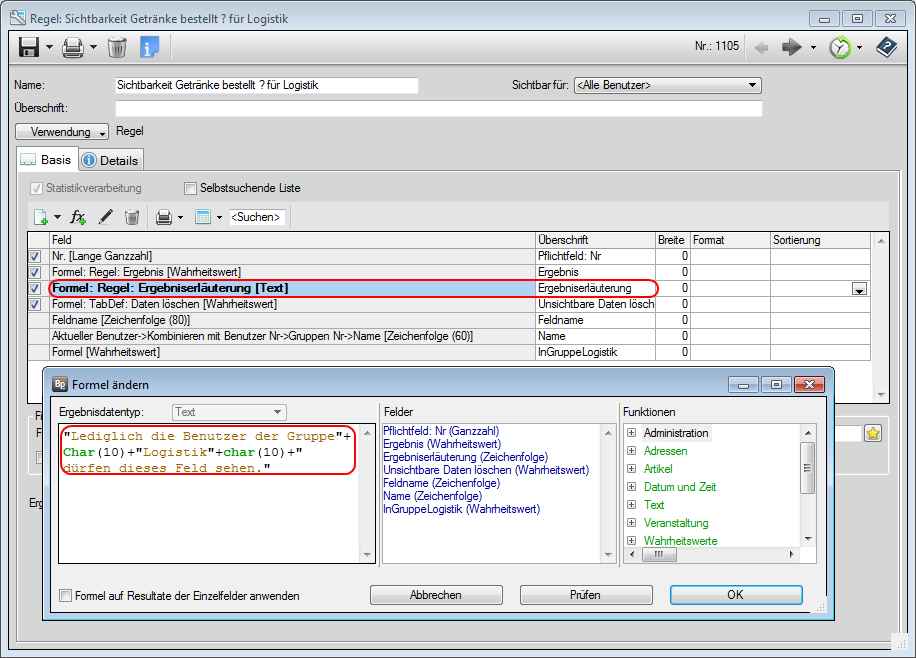Enable Formel auf Resultate der Einzelfelder anwenden
This screenshot has width=916, height=658.
point(66,596)
